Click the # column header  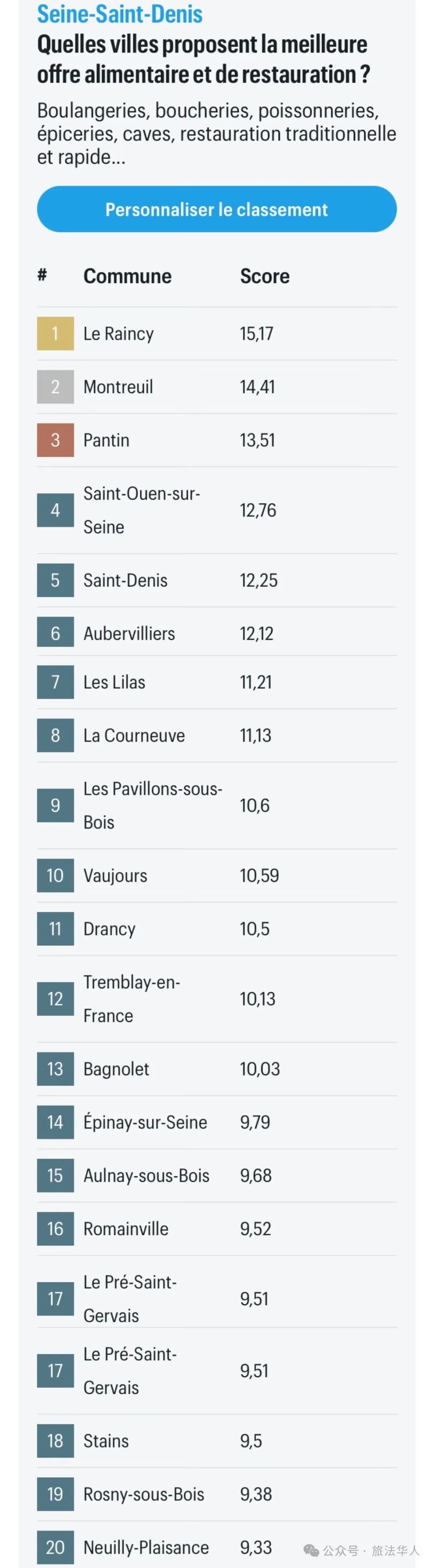tap(42, 275)
